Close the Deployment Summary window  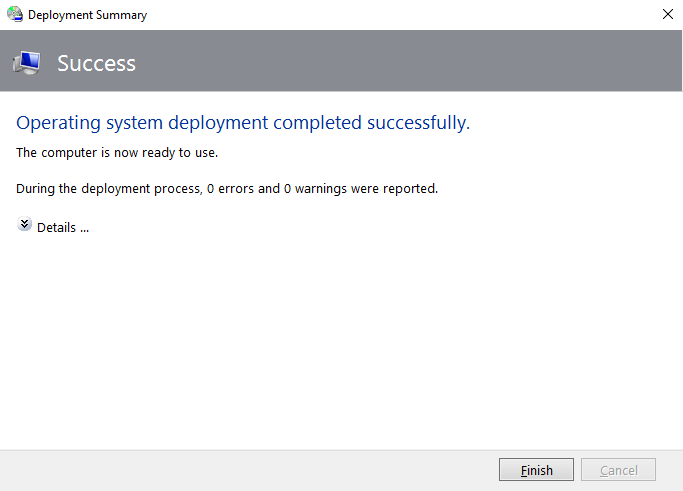click(667, 15)
